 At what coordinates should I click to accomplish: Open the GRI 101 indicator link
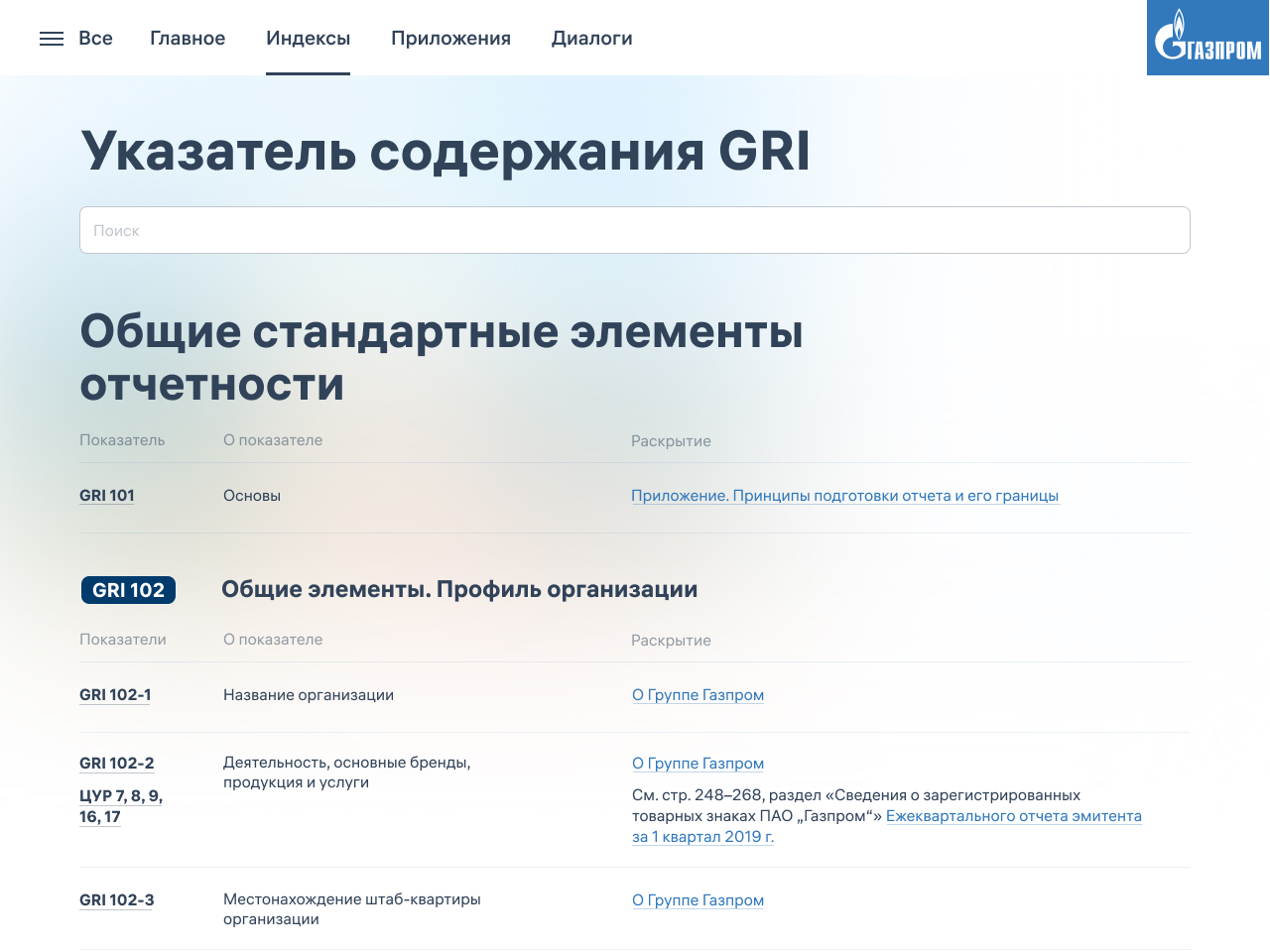107,496
